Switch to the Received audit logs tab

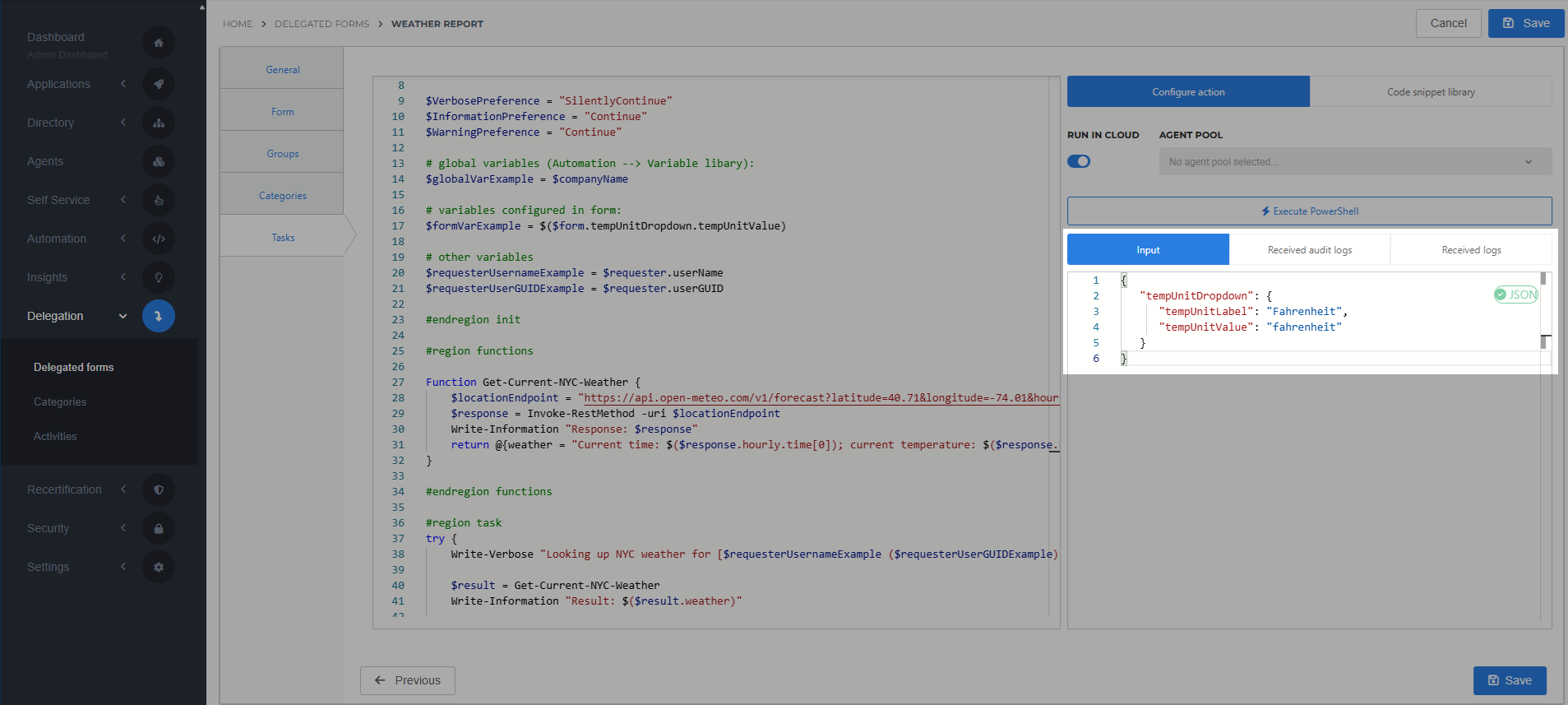pos(1309,250)
